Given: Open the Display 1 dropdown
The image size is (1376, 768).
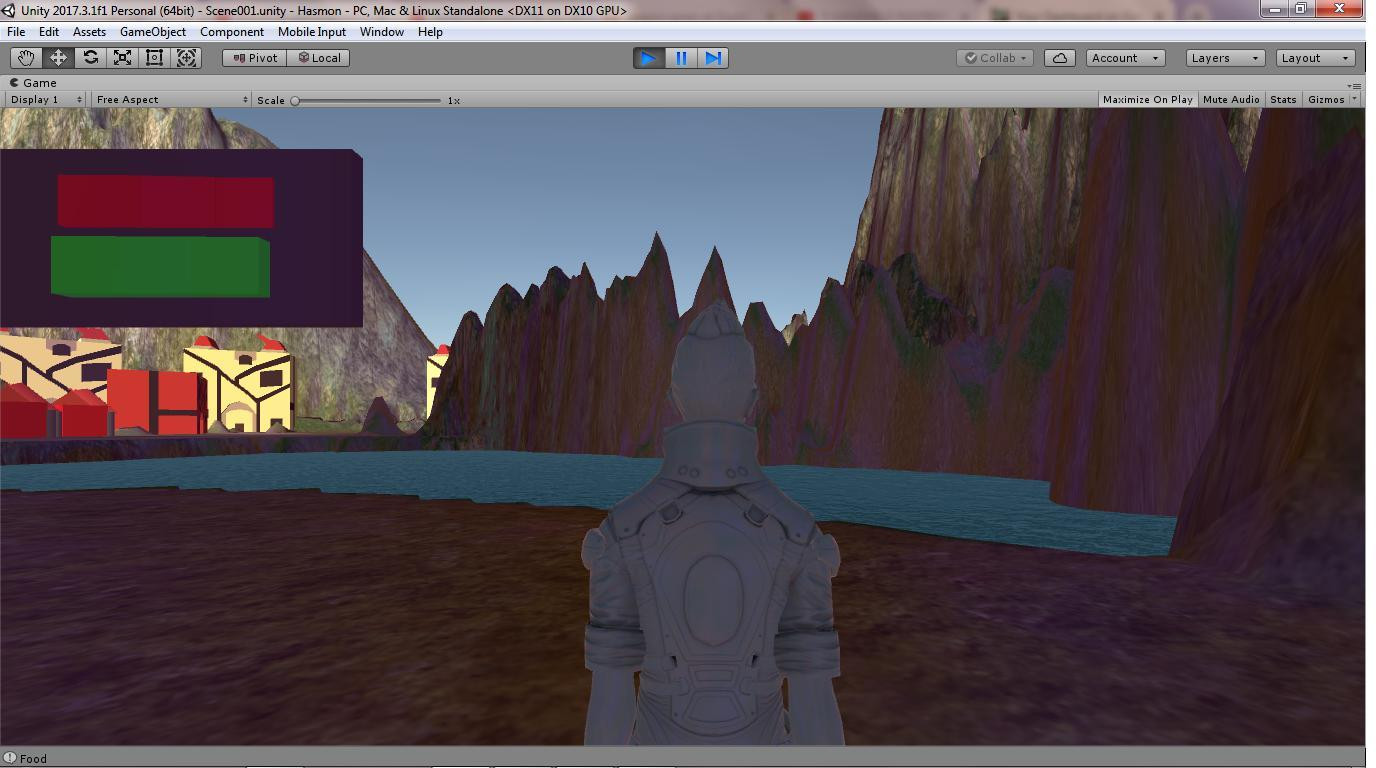Looking at the screenshot, I should 46,100.
